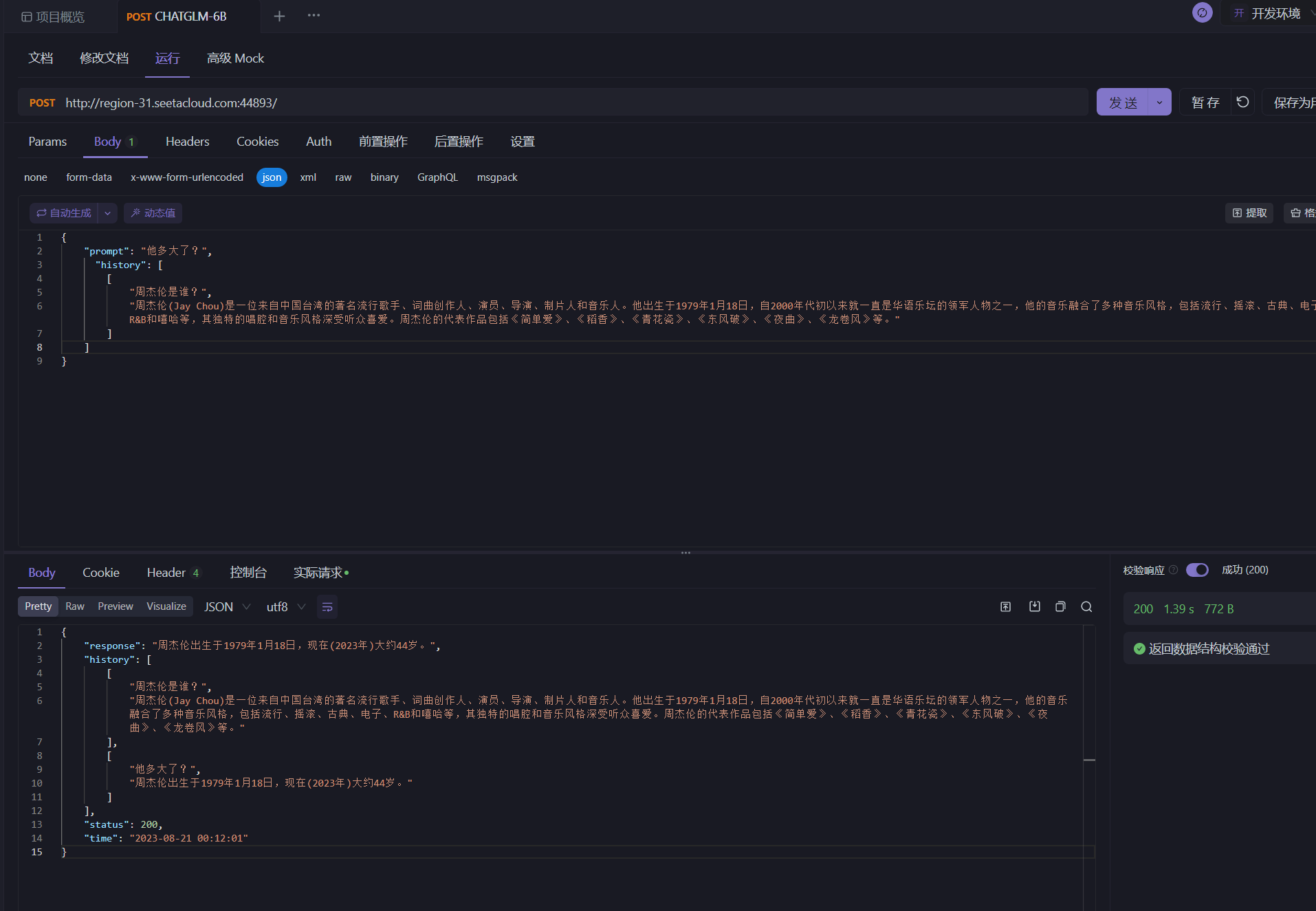Select the msgpack body type
Screen dimensions: 1316x911
coord(497,177)
